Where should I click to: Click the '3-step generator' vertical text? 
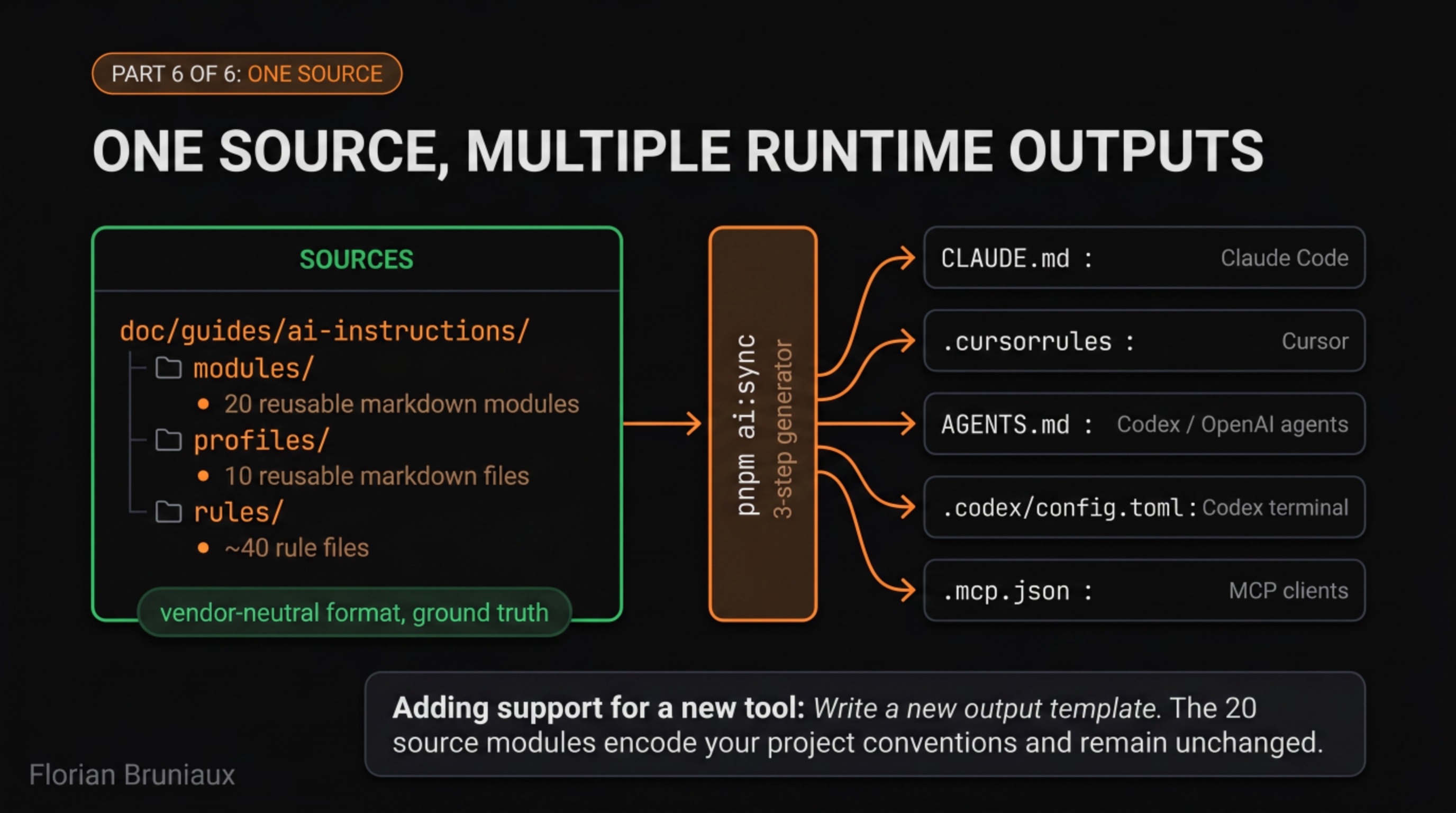coord(784,429)
